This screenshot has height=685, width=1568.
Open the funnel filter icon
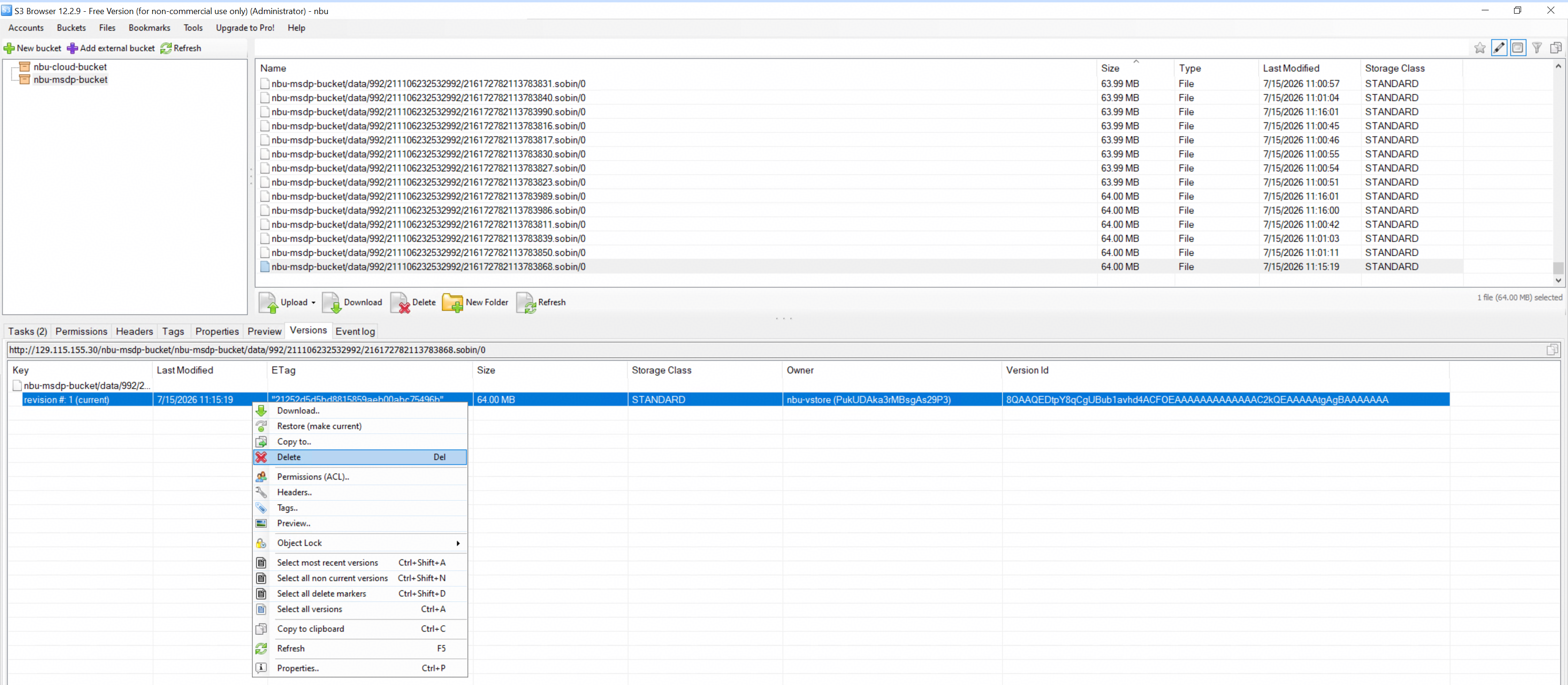[x=1537, y=47]
